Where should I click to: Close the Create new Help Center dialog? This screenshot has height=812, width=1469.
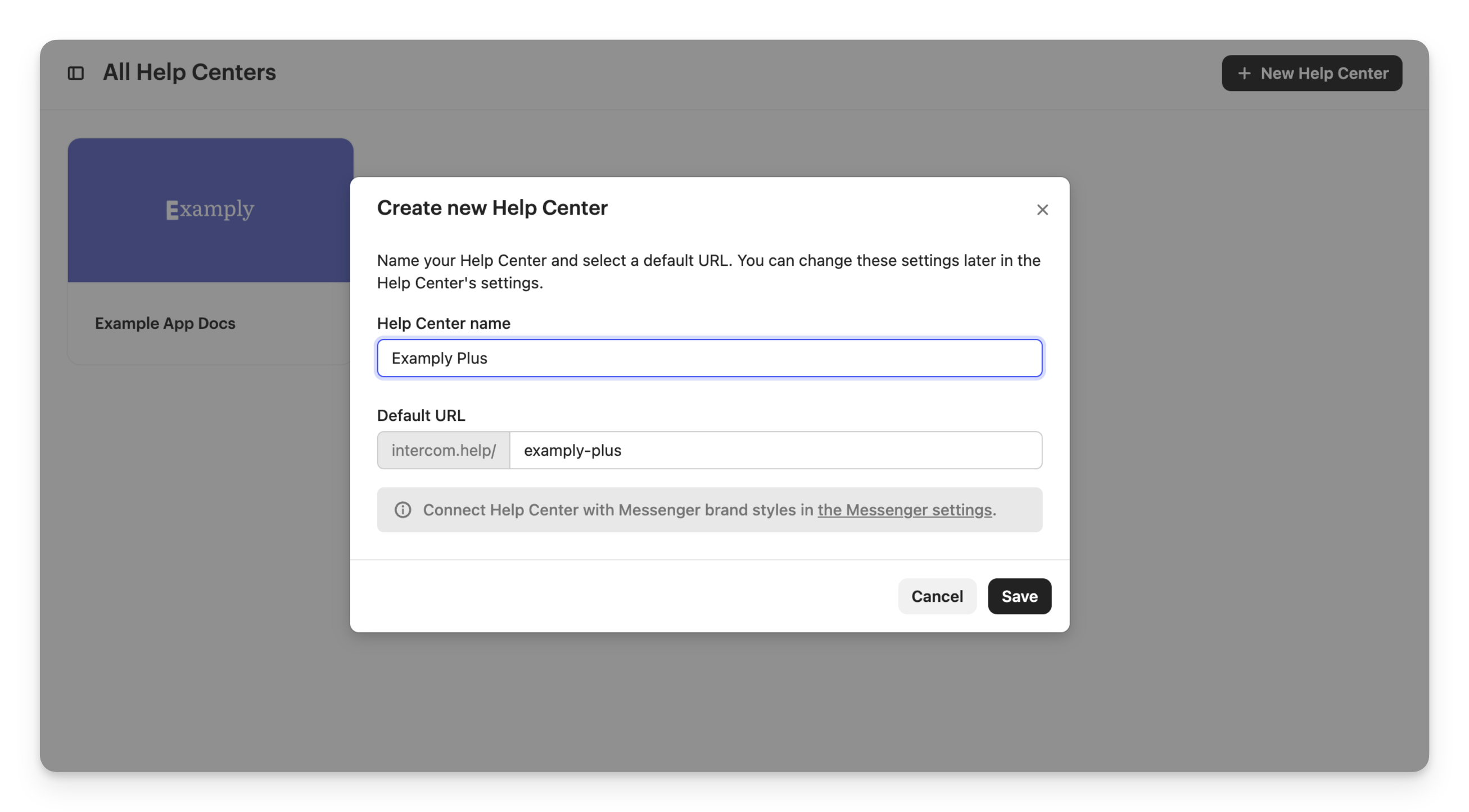[1042, 210]
